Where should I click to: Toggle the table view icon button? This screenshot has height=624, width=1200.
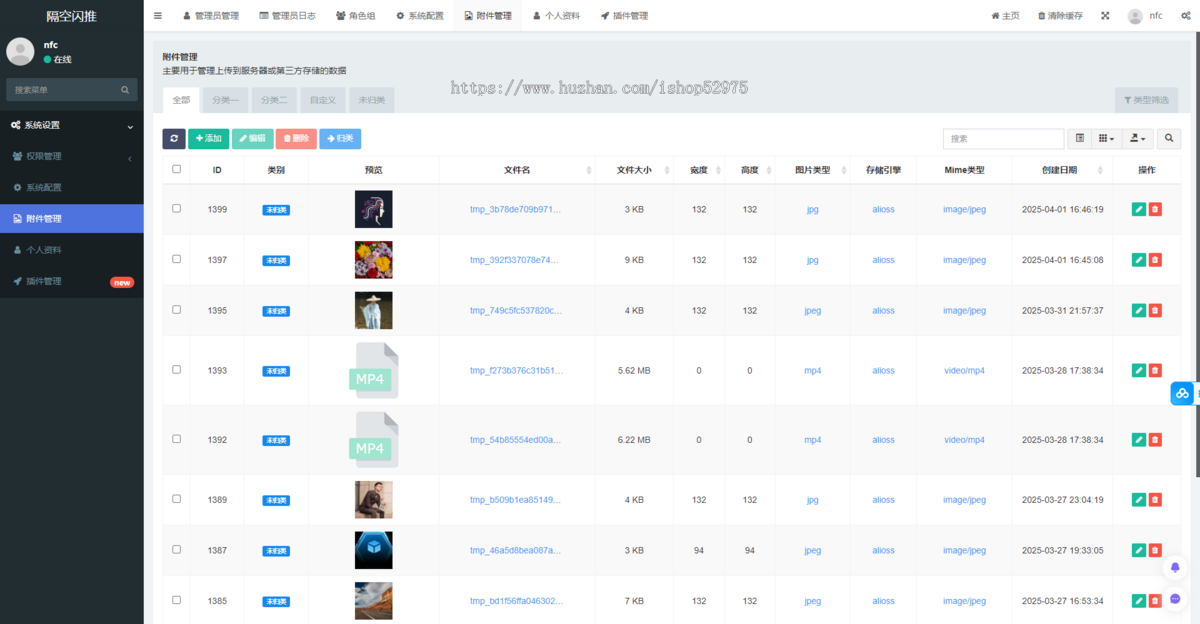coord(1079,139)
